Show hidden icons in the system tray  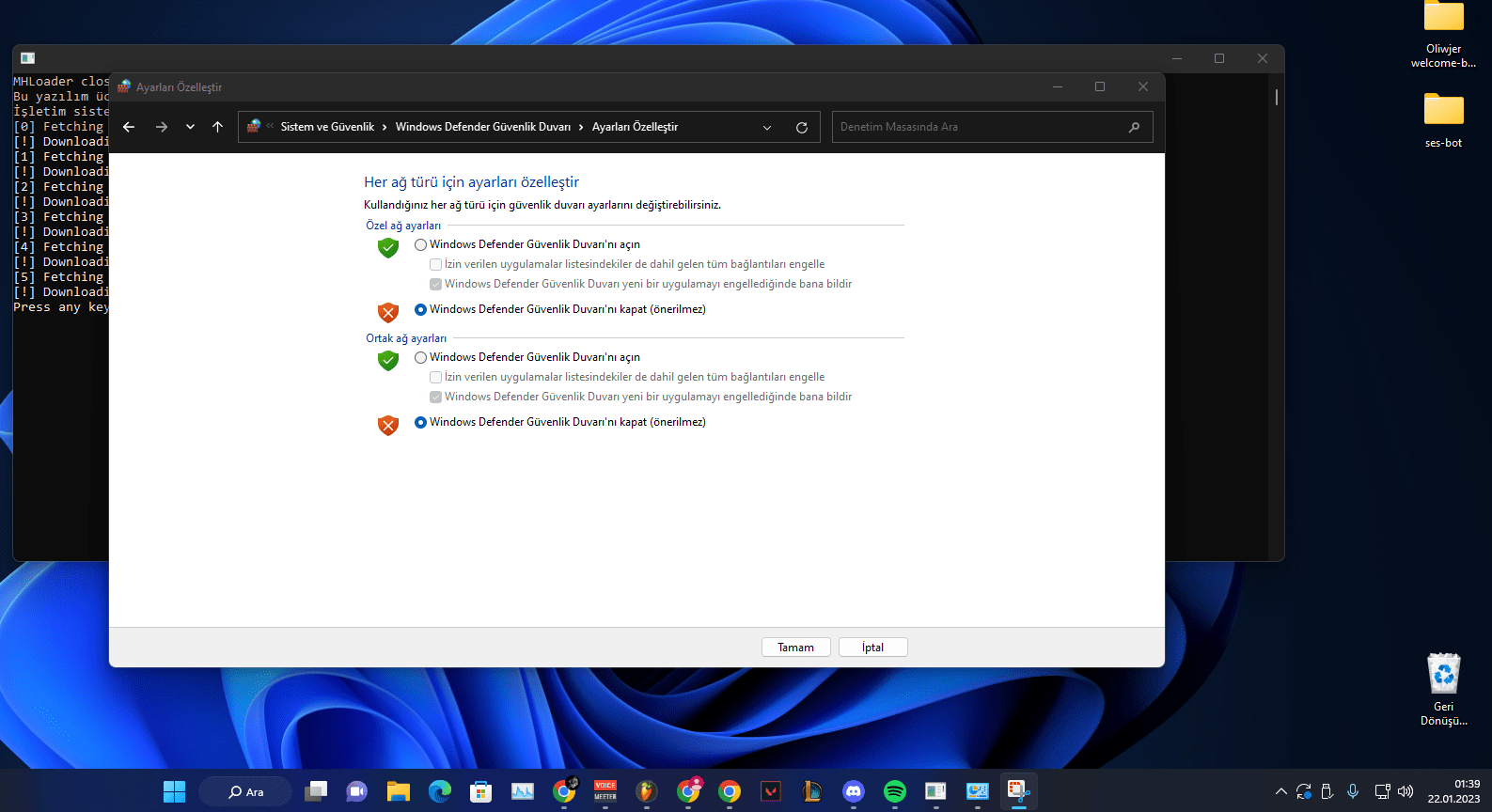[x=1280, y=791]
